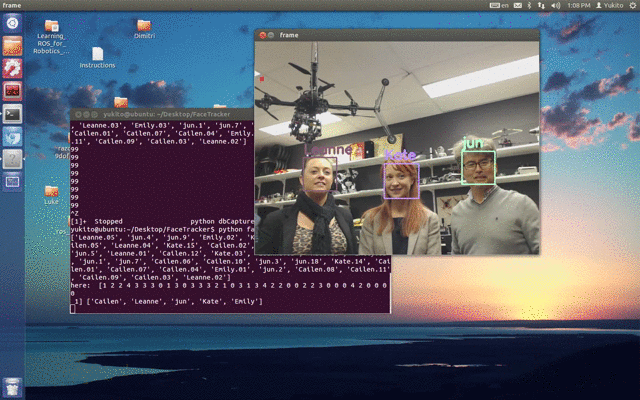Open the Learning_ROS_for_Robotics folder
Screen dimensions: 640x400
pyautogui.click(x=51, y=29)
